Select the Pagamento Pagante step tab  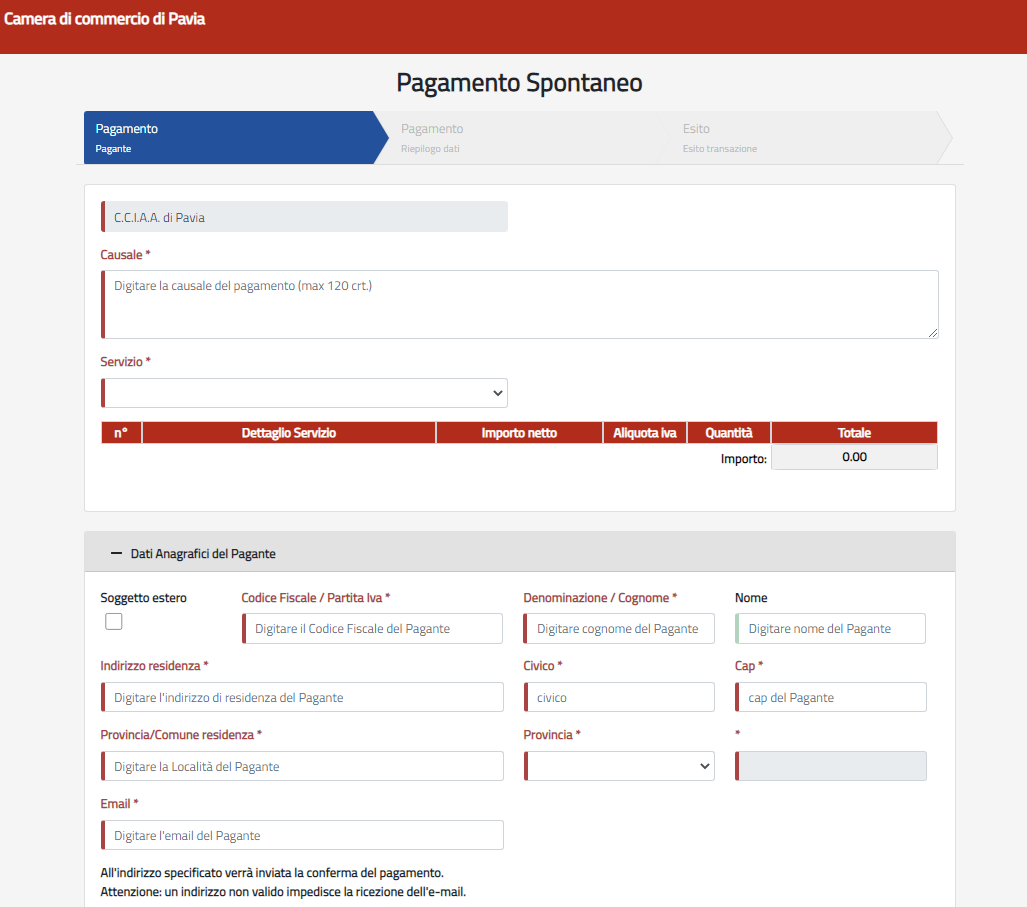[x=228, y=138]
